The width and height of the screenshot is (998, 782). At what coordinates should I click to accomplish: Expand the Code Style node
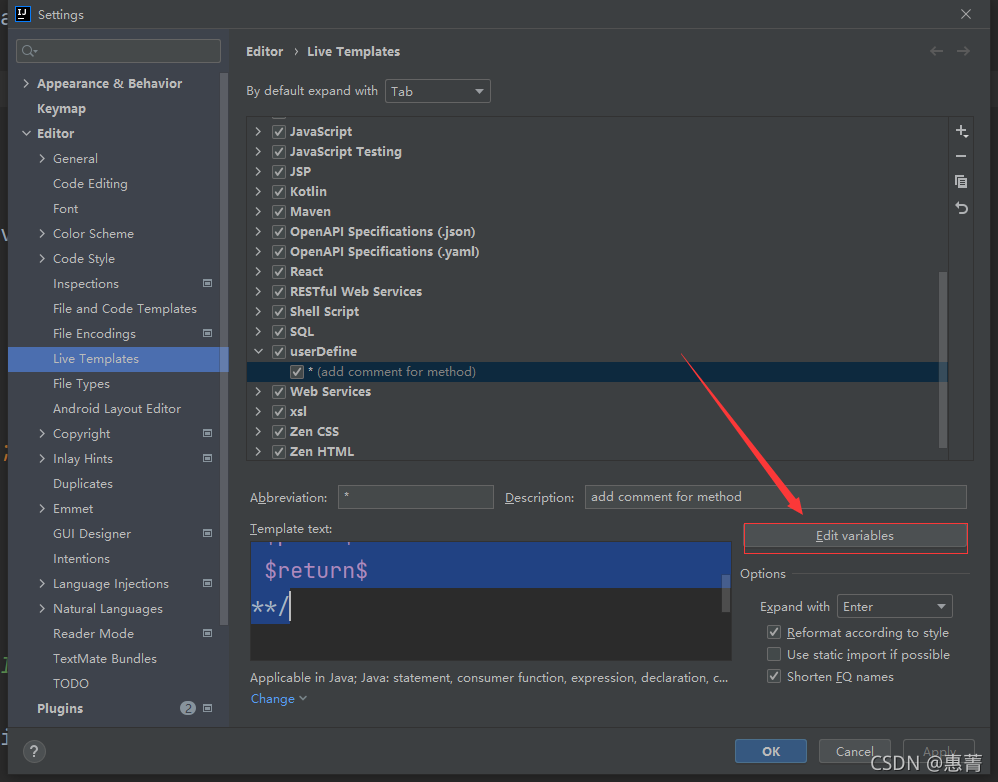pos(42,258)
